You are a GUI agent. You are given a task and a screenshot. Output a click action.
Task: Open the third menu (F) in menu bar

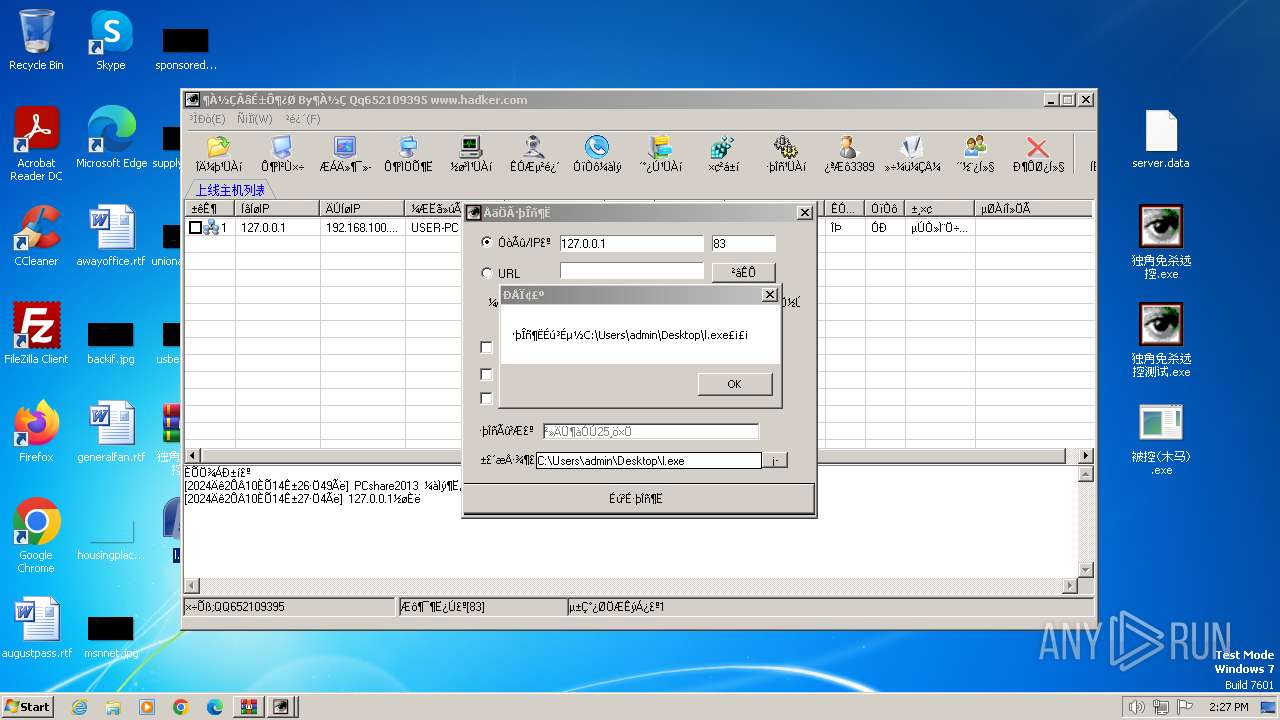[x=303, y=119]
